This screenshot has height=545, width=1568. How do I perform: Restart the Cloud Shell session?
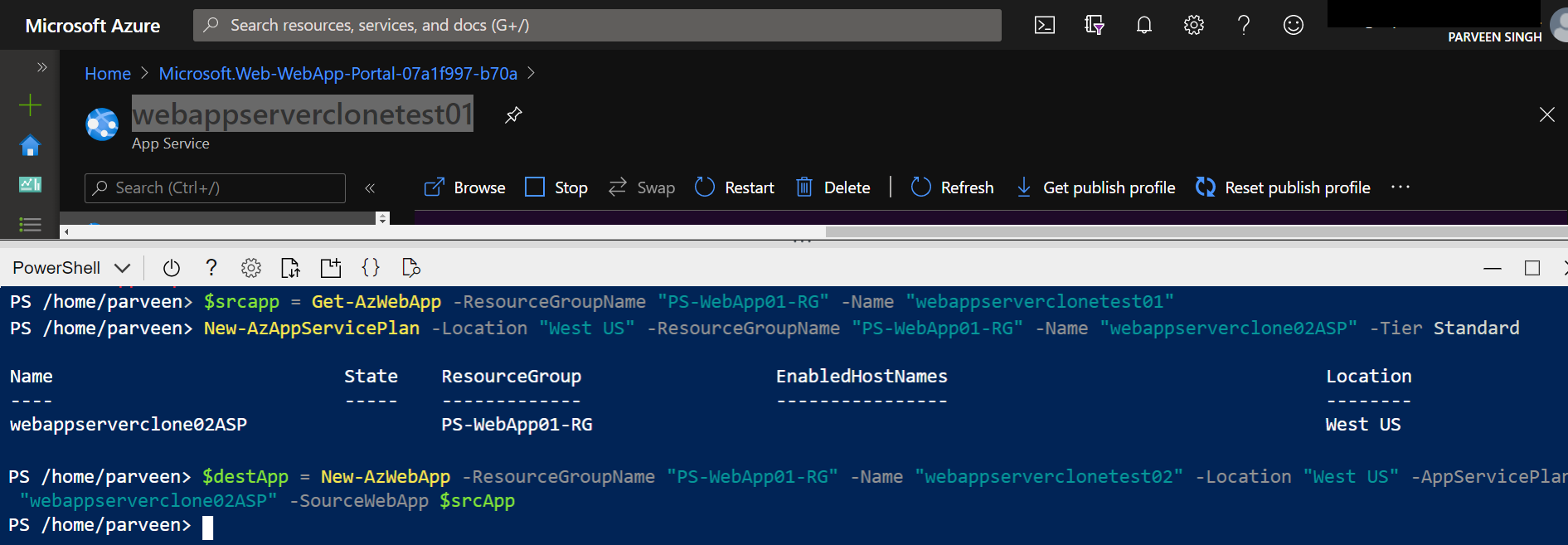pyautogui.click(x=172, y=268)
